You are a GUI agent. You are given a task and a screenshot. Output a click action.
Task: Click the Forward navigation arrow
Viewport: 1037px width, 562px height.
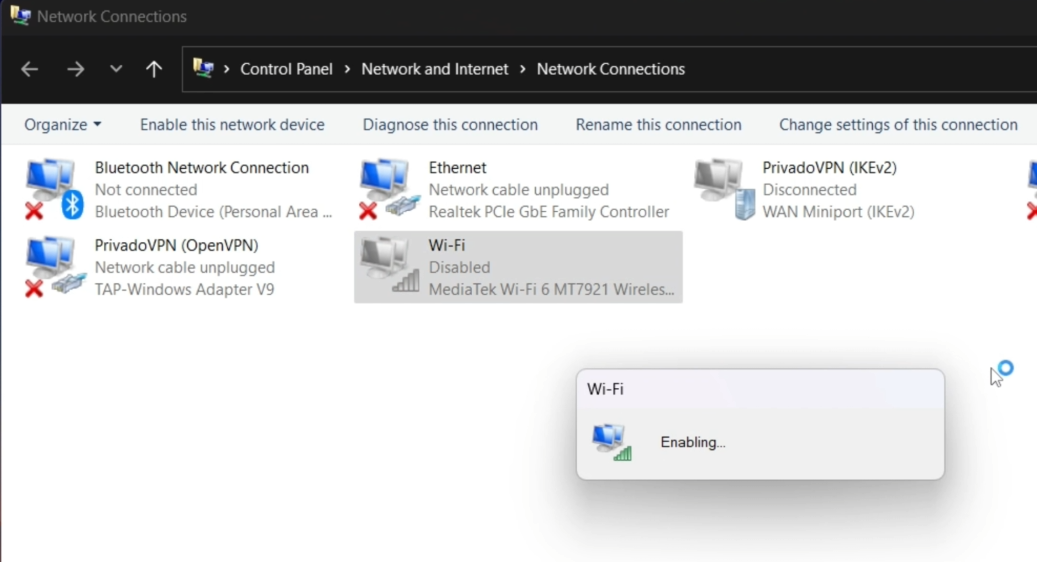coord(75,69)
